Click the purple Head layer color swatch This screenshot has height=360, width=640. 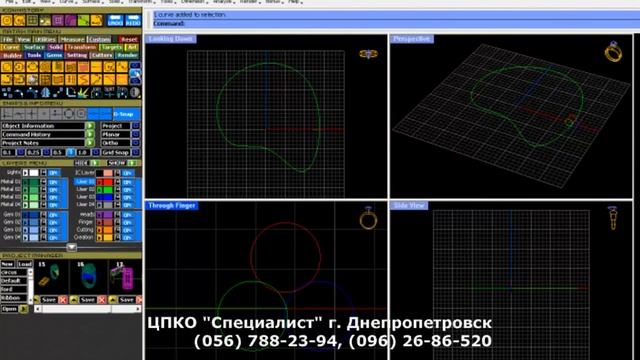(108, 214)
